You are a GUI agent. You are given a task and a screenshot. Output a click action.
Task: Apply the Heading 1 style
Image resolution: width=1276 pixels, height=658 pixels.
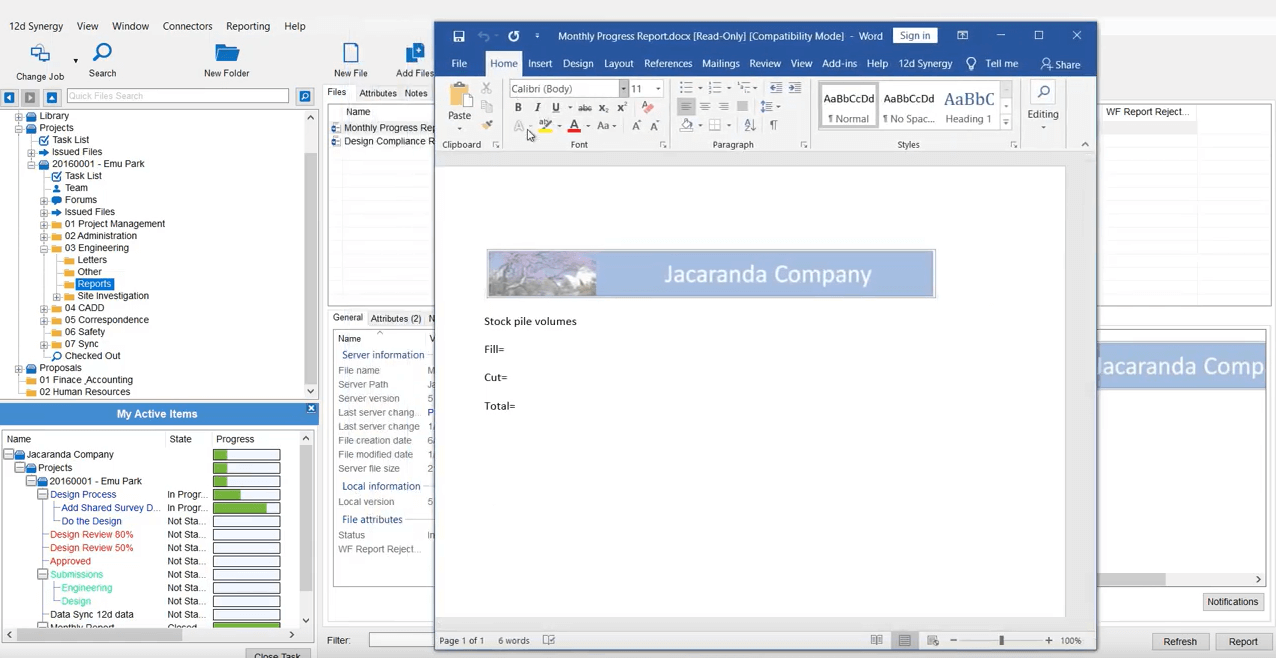[x=968, y=105]
